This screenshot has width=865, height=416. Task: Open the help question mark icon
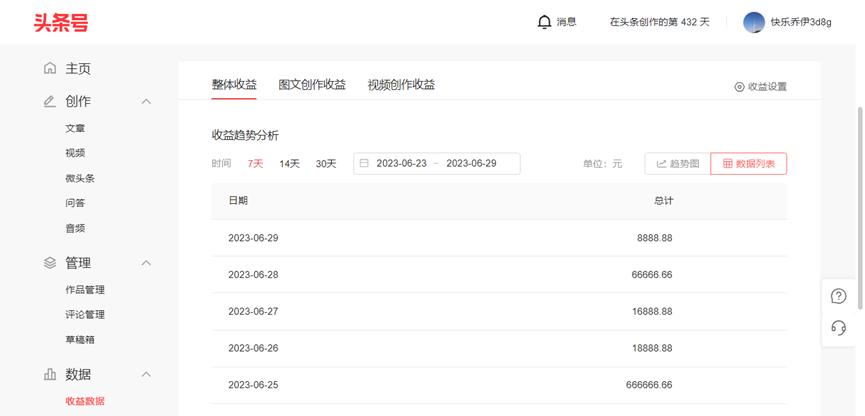coord(839,296)
